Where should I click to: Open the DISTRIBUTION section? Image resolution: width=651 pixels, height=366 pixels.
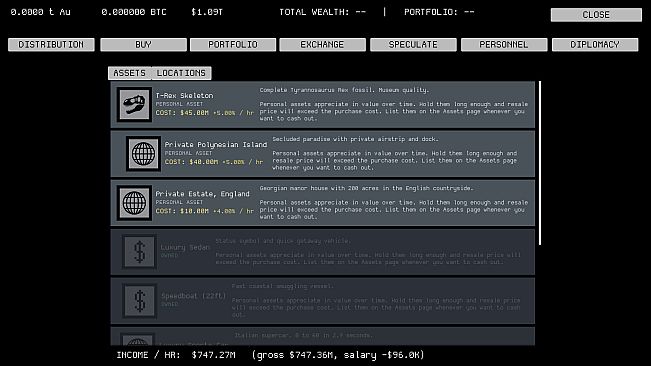point(51,44)
